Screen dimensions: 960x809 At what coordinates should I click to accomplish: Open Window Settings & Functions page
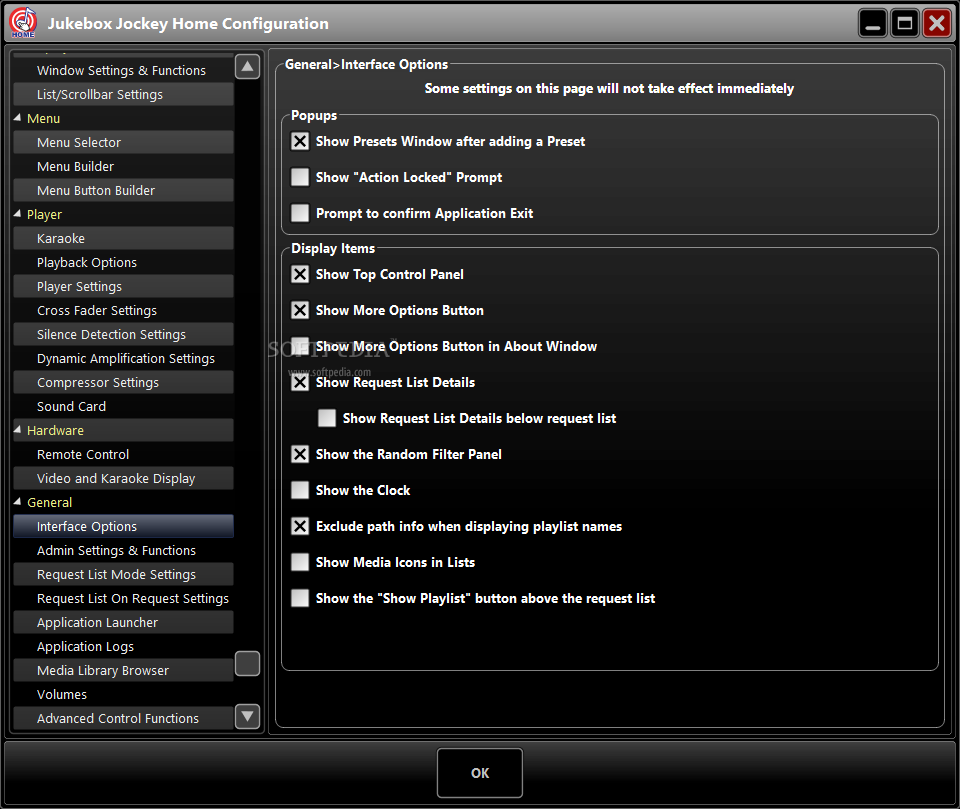click(123, 70)
